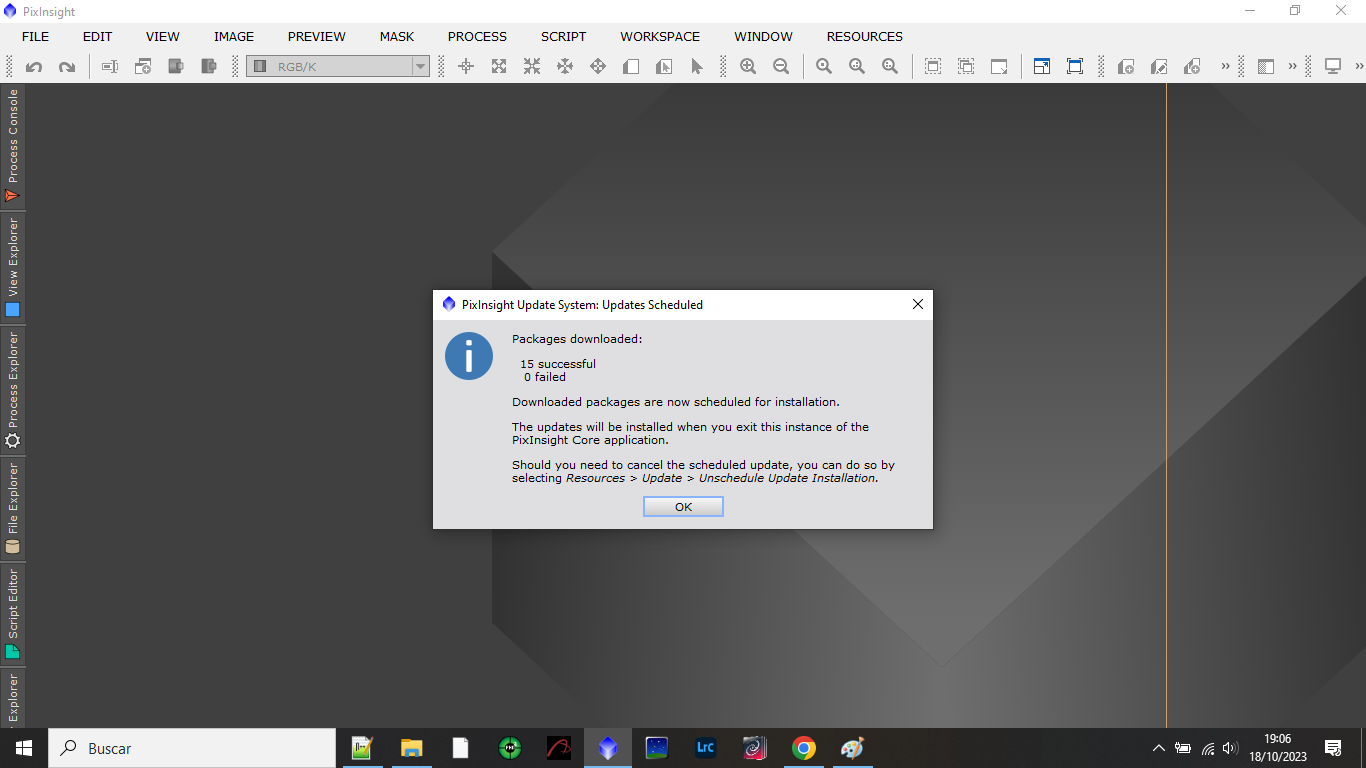Click the blank page corner icon

tap(631, 67)
